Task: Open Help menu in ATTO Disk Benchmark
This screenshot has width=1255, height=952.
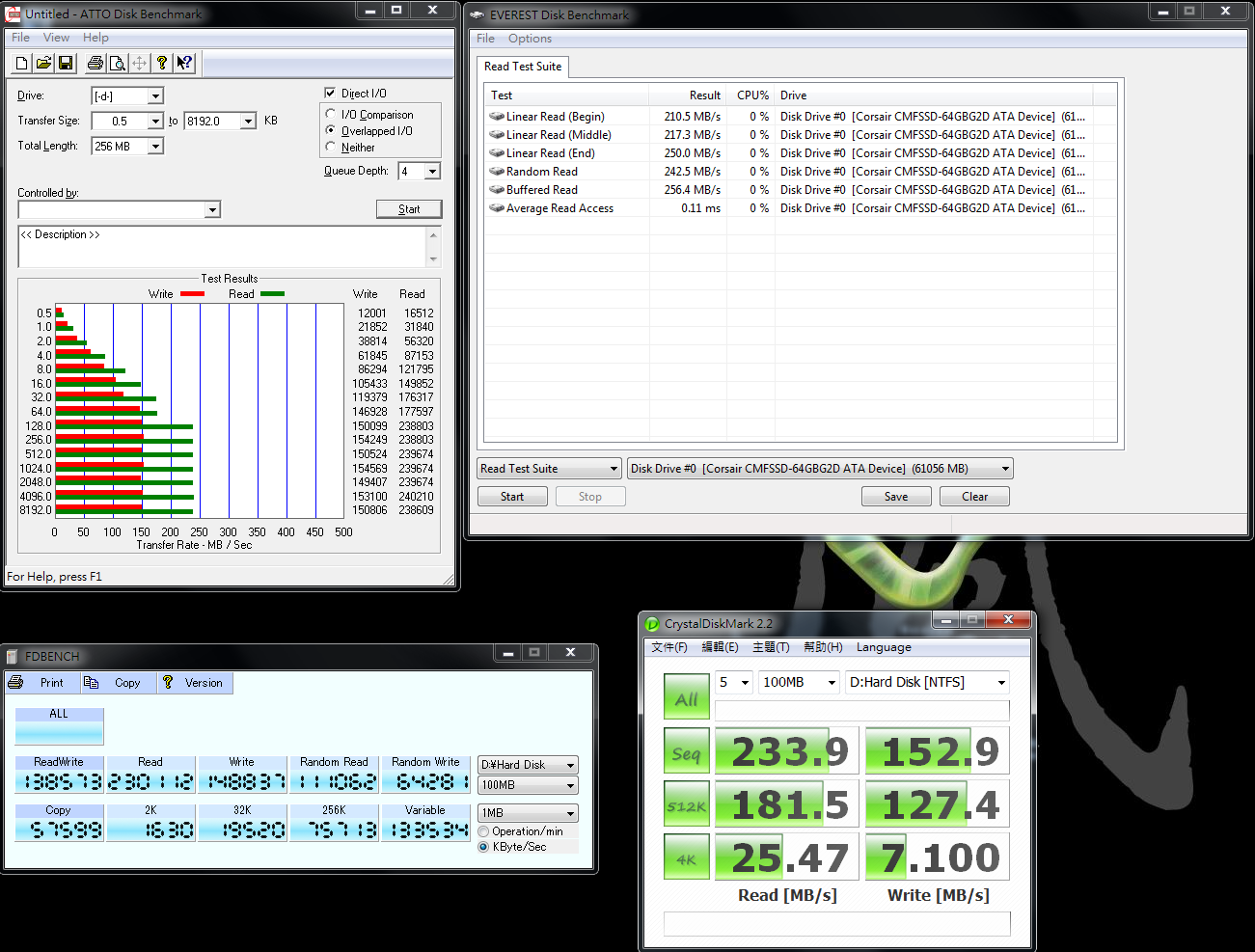Action: click(x=95, y=38)
